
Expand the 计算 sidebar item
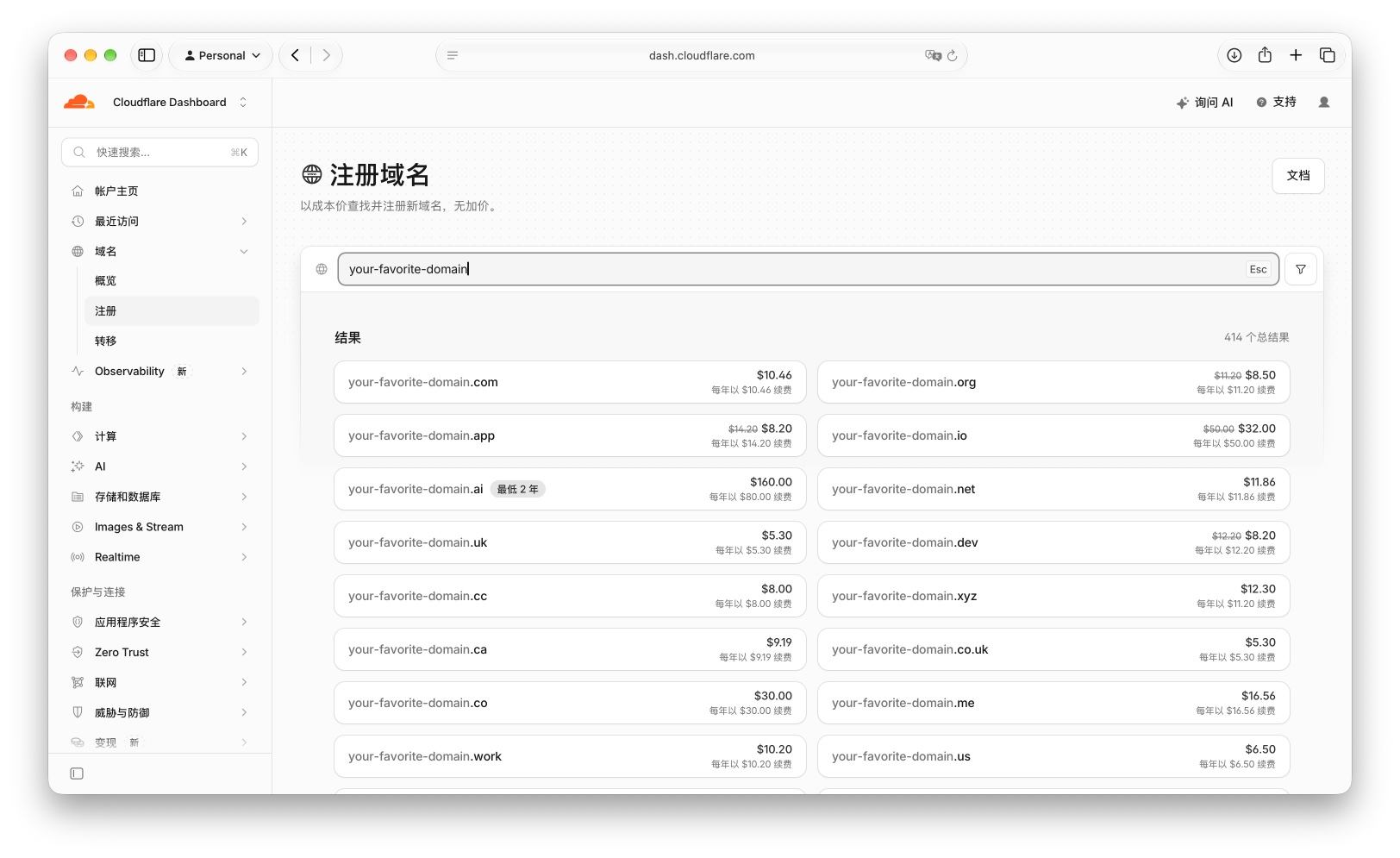click(159, 436)
